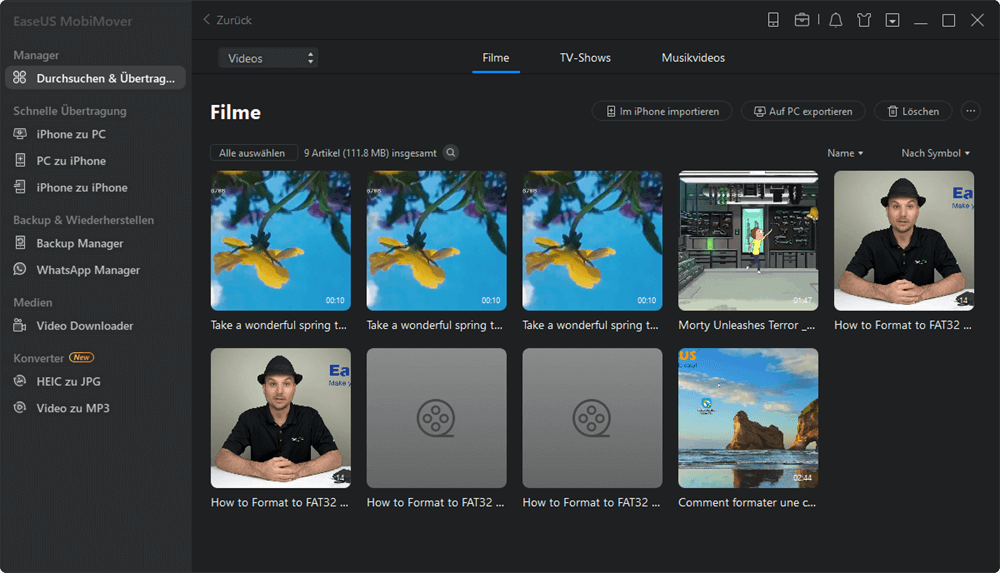Image resolution: width=1000 pixels, height=573 pixels.
Task: Click the 9 Artikel (111.8 MB) insgesamt text
Action: pyautogui.click(x=371, y=153)
